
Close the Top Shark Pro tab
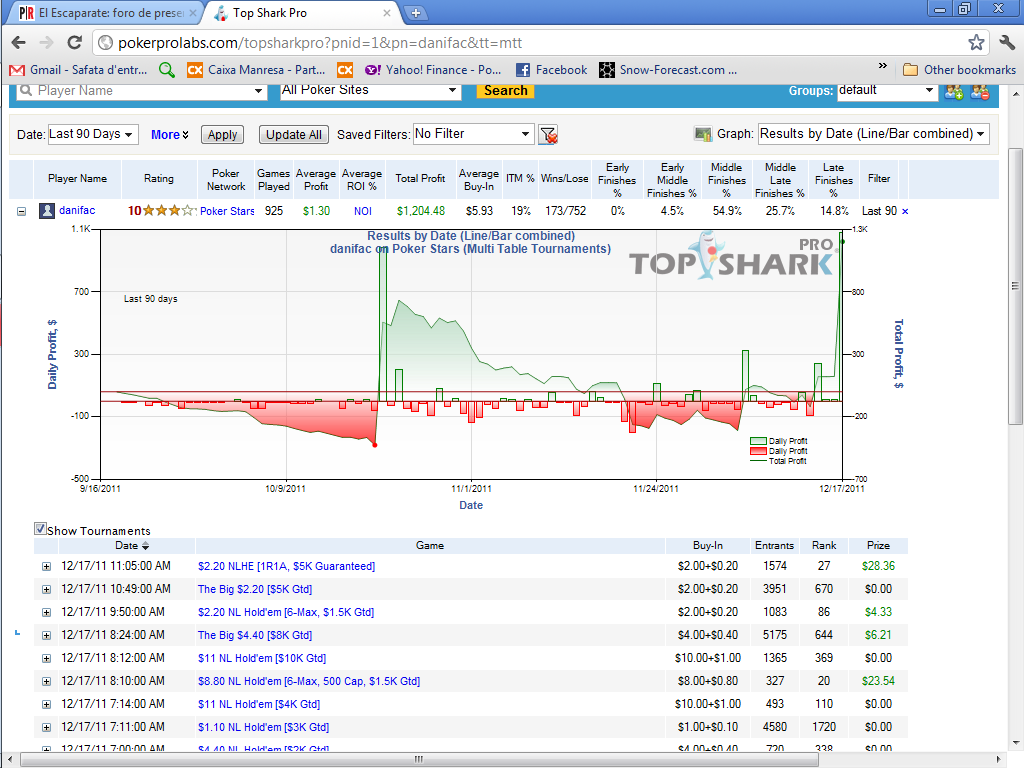coord(387,13)
